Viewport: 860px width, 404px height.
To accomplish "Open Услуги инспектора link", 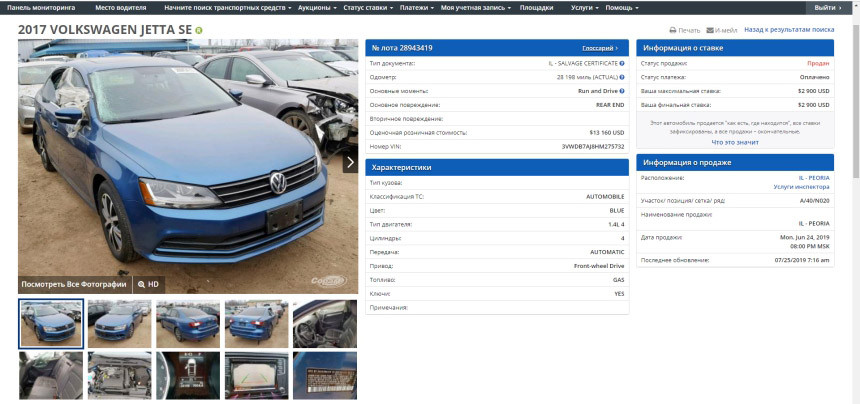I will (801, 187).
